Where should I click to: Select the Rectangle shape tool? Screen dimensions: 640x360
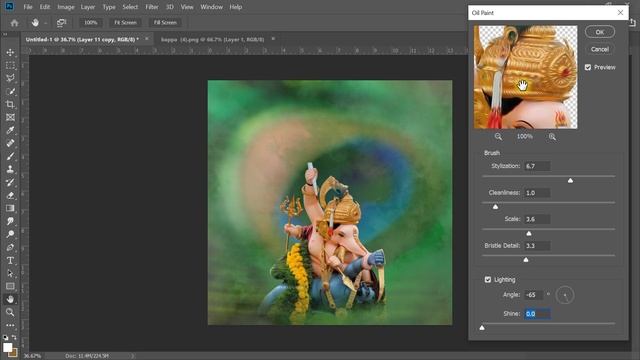tap(10, 286)
